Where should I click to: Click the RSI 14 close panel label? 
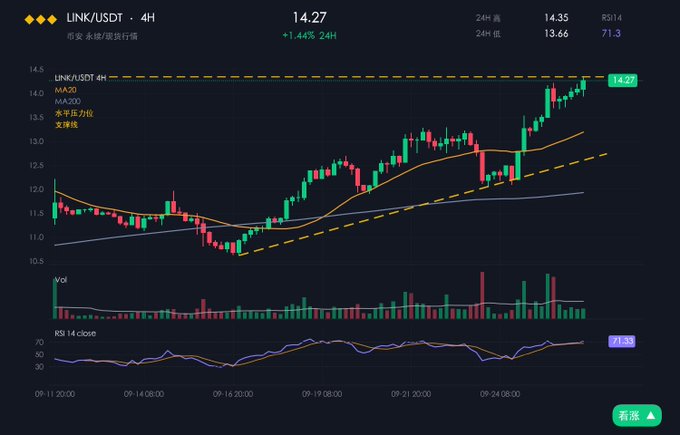click(x=75, y=333)
